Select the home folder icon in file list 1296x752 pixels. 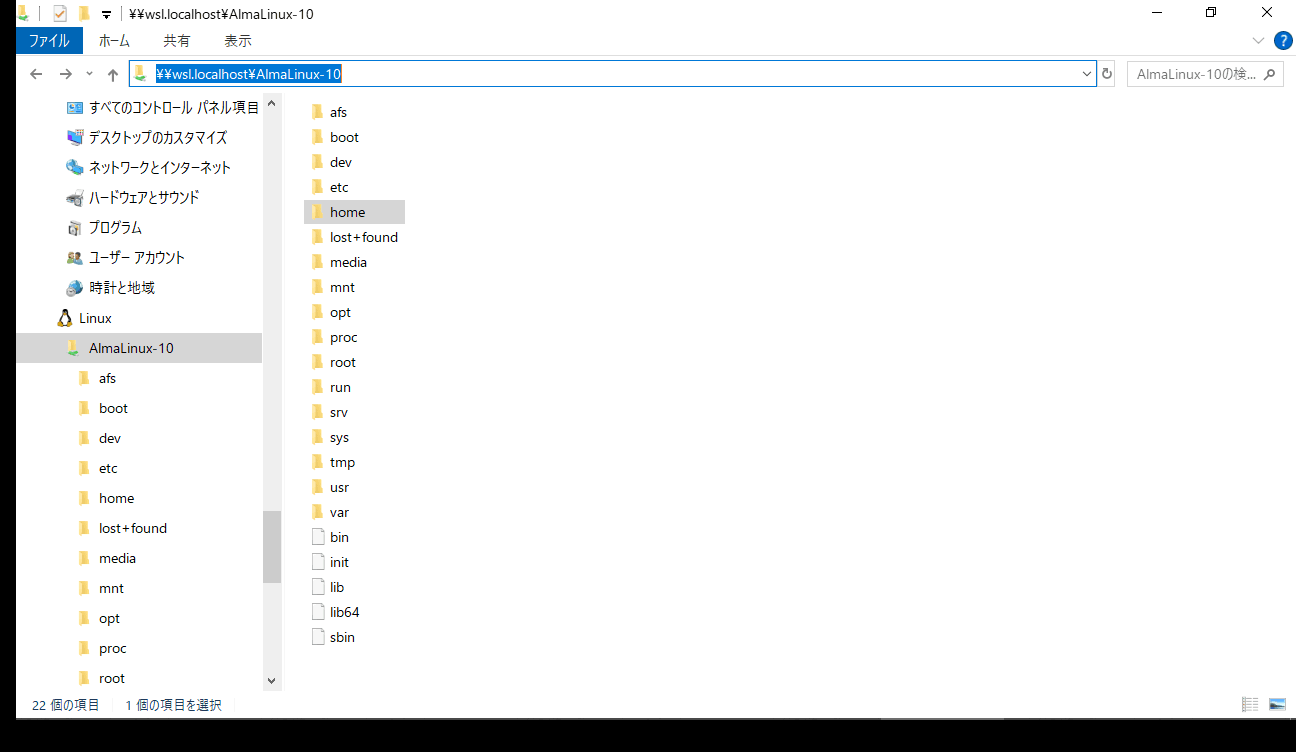(318, 212)
